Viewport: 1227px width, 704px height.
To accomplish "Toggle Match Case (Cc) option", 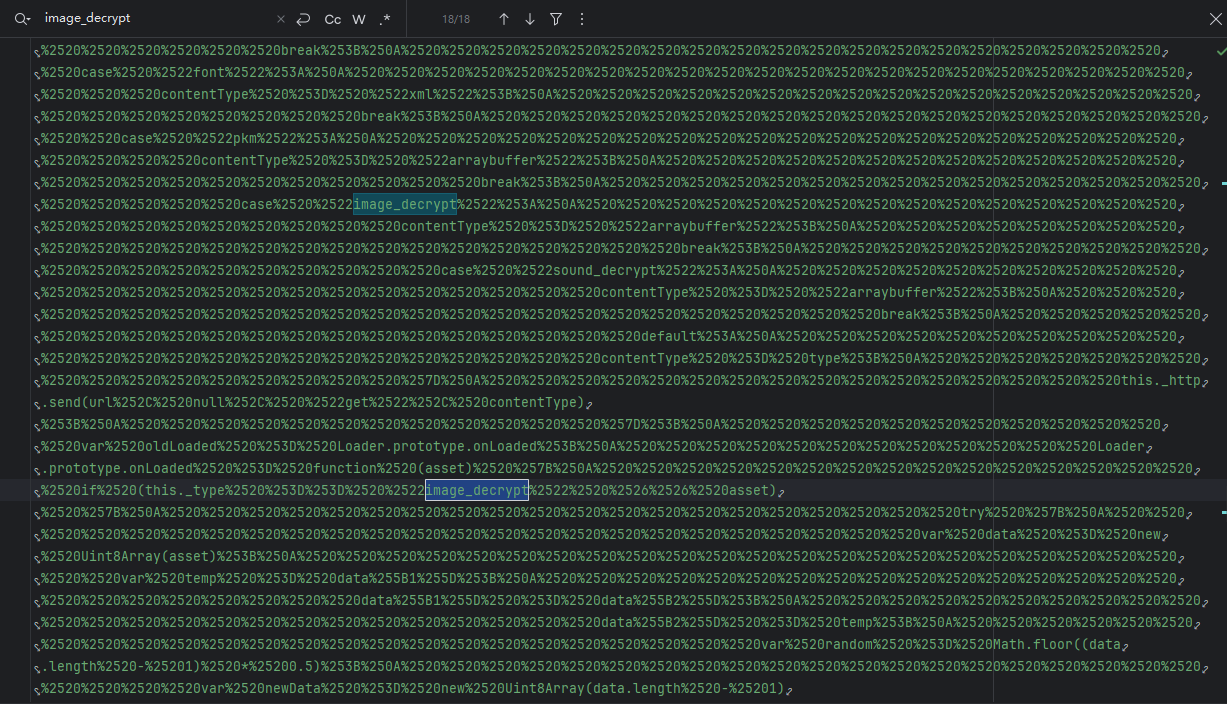I will [333, 19].
